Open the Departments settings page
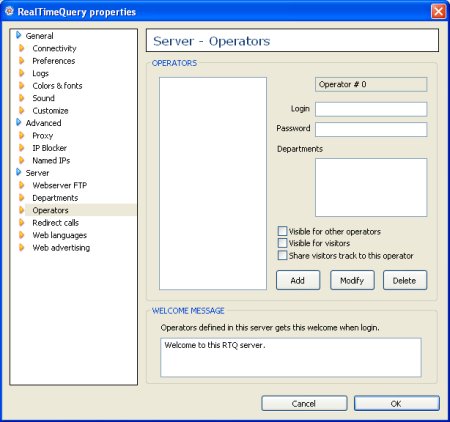The height and width of the screenshot is (422, 450). click(55, 198)
